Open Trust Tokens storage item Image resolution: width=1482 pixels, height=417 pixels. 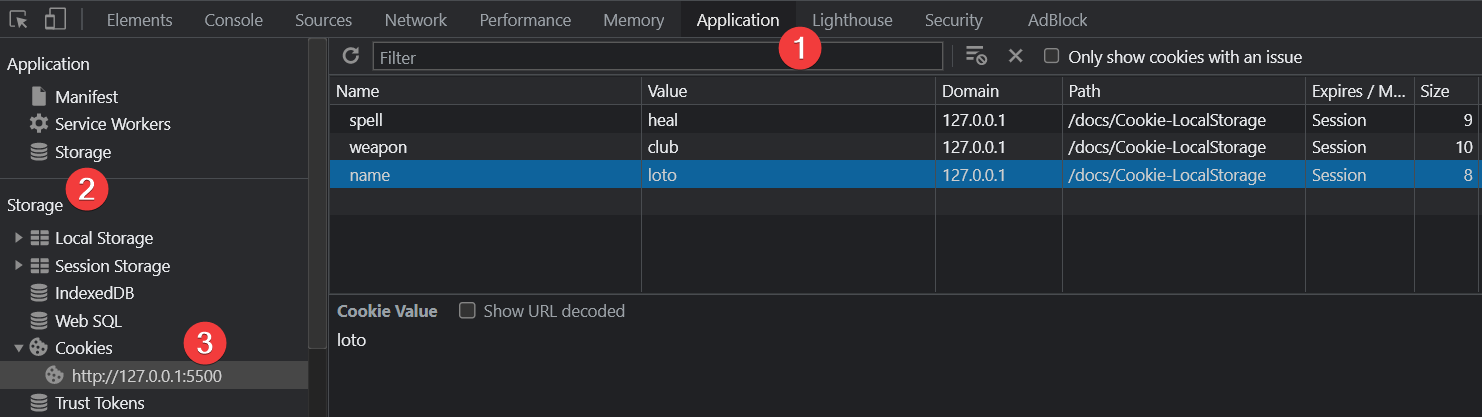[x=99, y=403]
